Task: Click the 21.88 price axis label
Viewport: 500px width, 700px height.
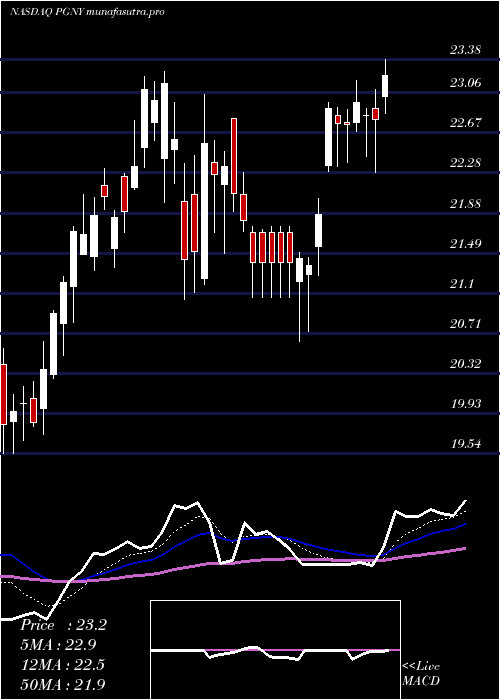Action: pos(466,204)
